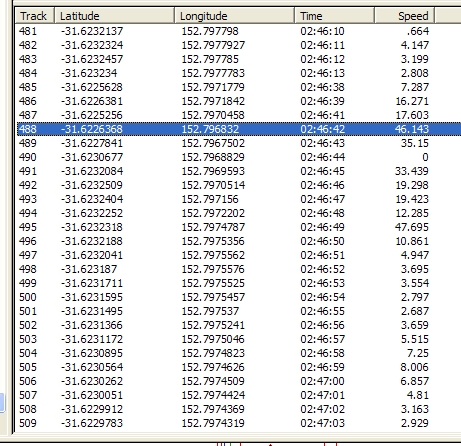This screenshot has height=446, width=461.
Task: Sort by the Time column header
Action: [x=335, y=16]
